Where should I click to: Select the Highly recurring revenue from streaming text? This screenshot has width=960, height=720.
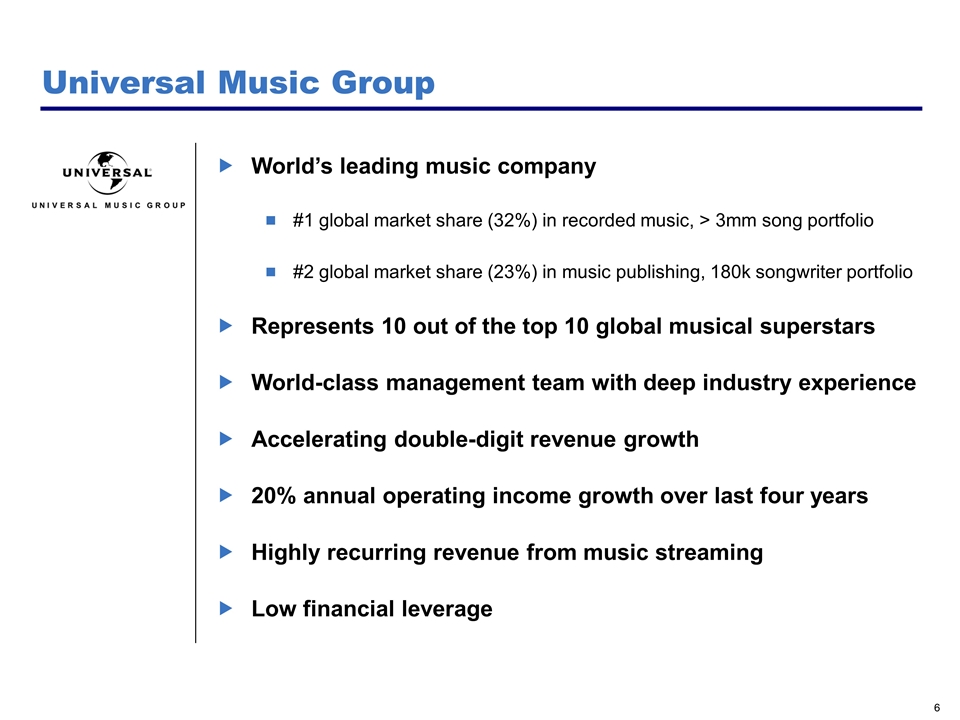[506, 552]
